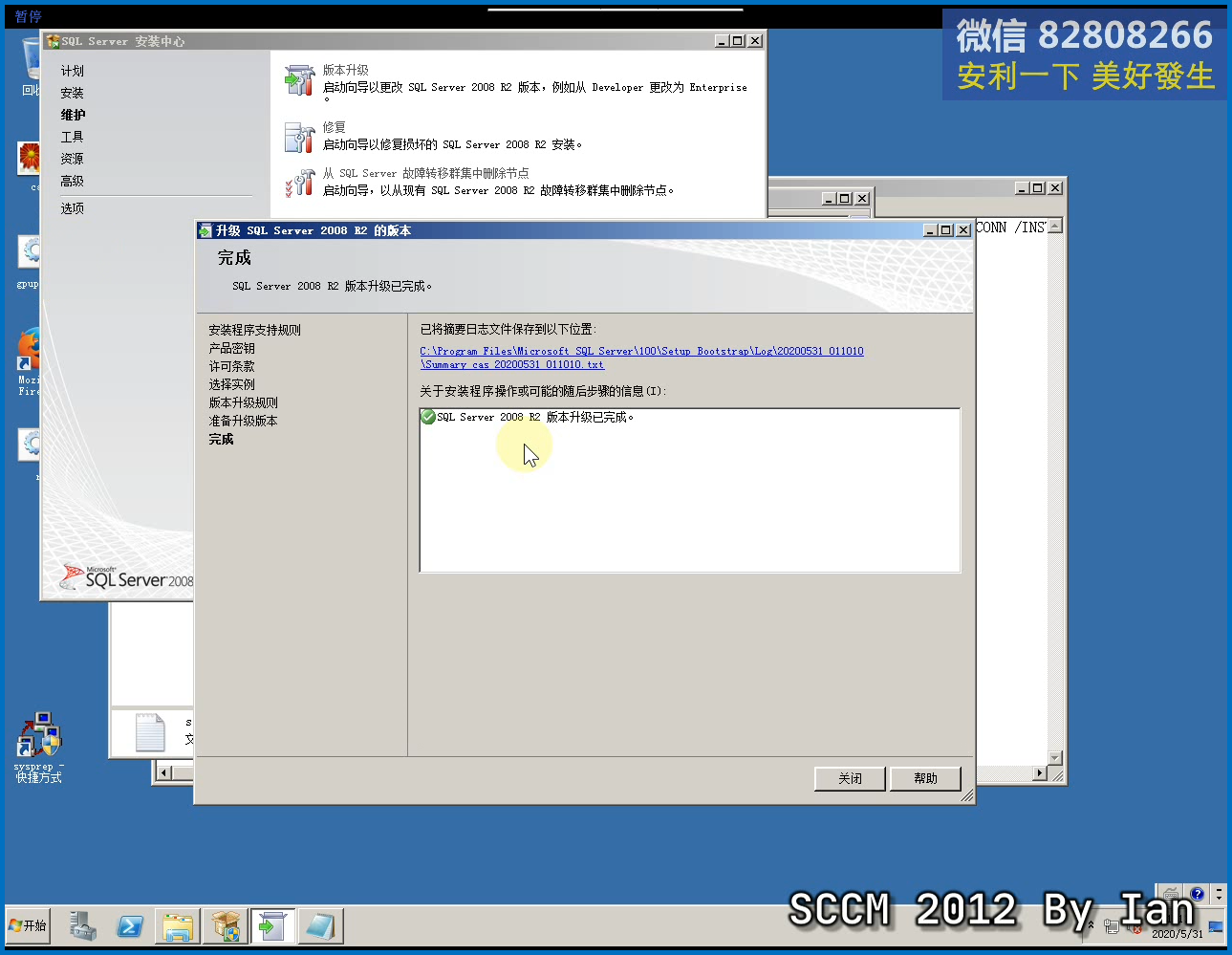This screenshot has width=1232, height=955.
Task: Switch to the installer package taskbar icon
Action: click(226, 925)
